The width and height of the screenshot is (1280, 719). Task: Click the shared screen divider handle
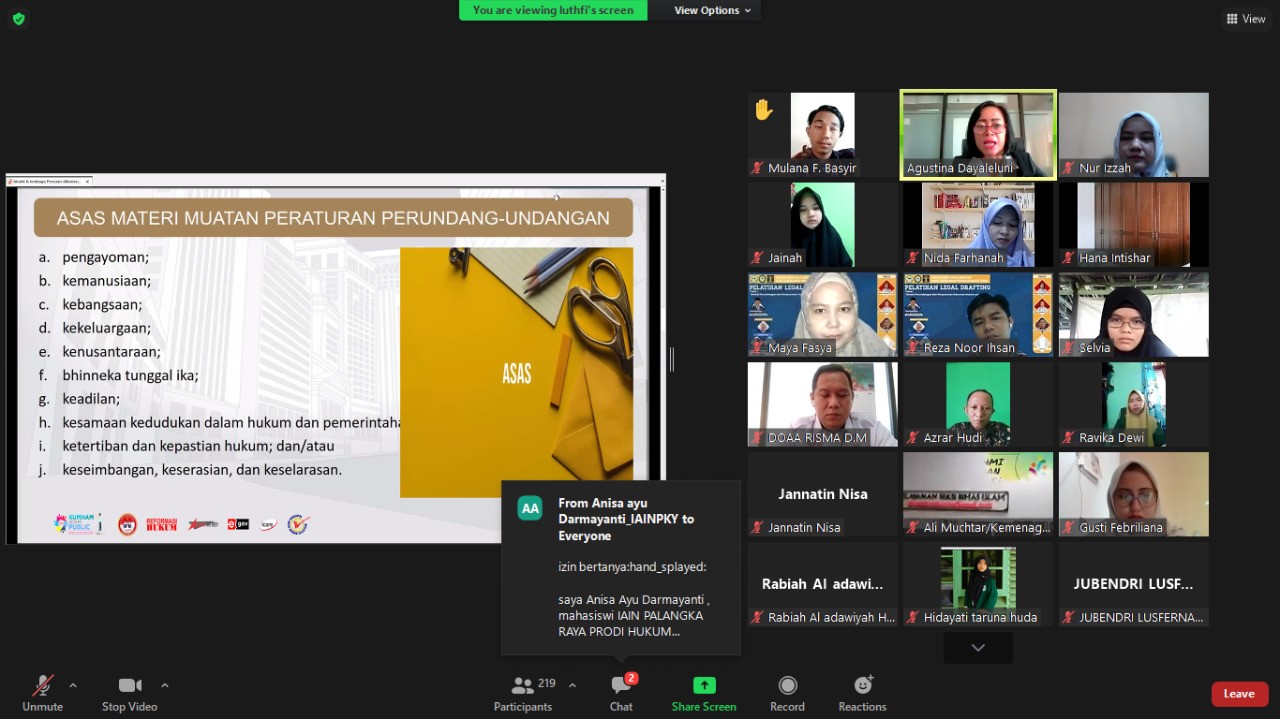tap(671, 360)
